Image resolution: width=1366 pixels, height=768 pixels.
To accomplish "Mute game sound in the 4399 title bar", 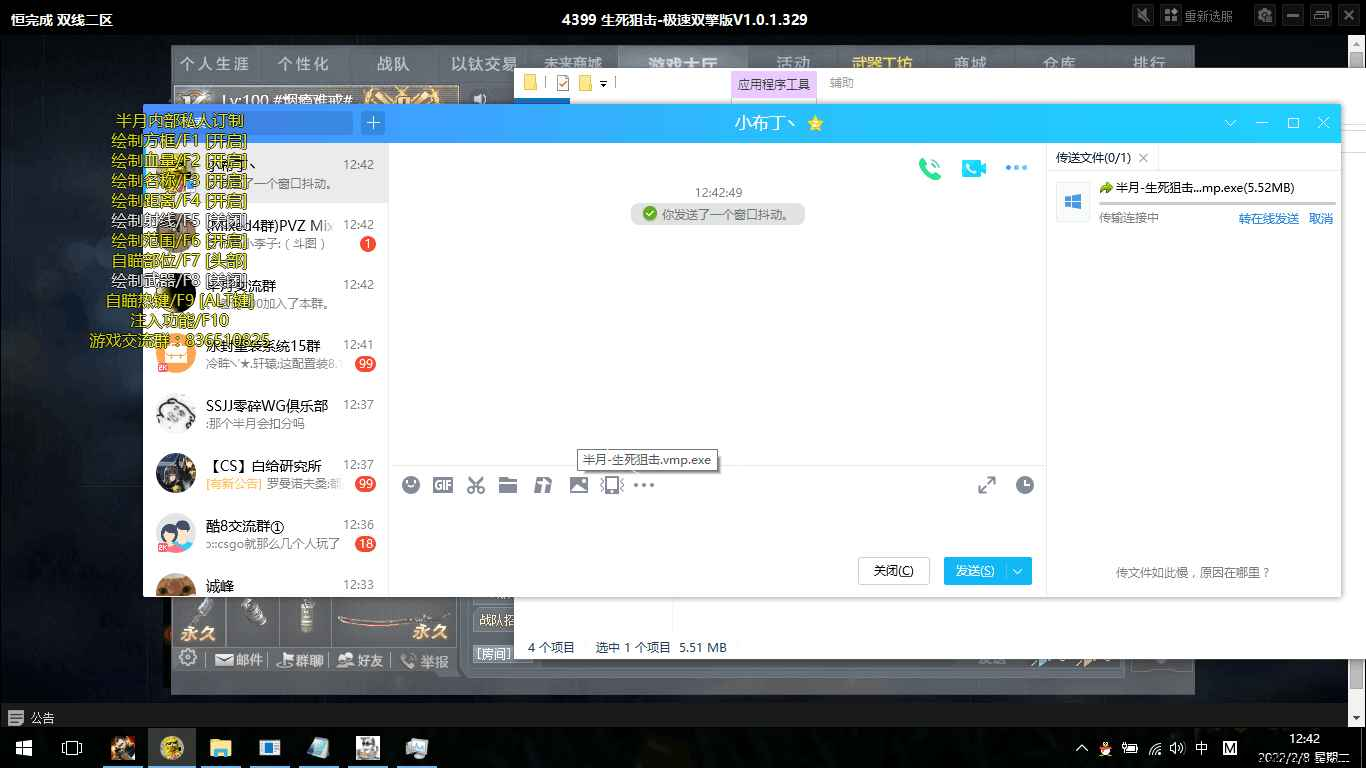I will tap(1143, 15).
